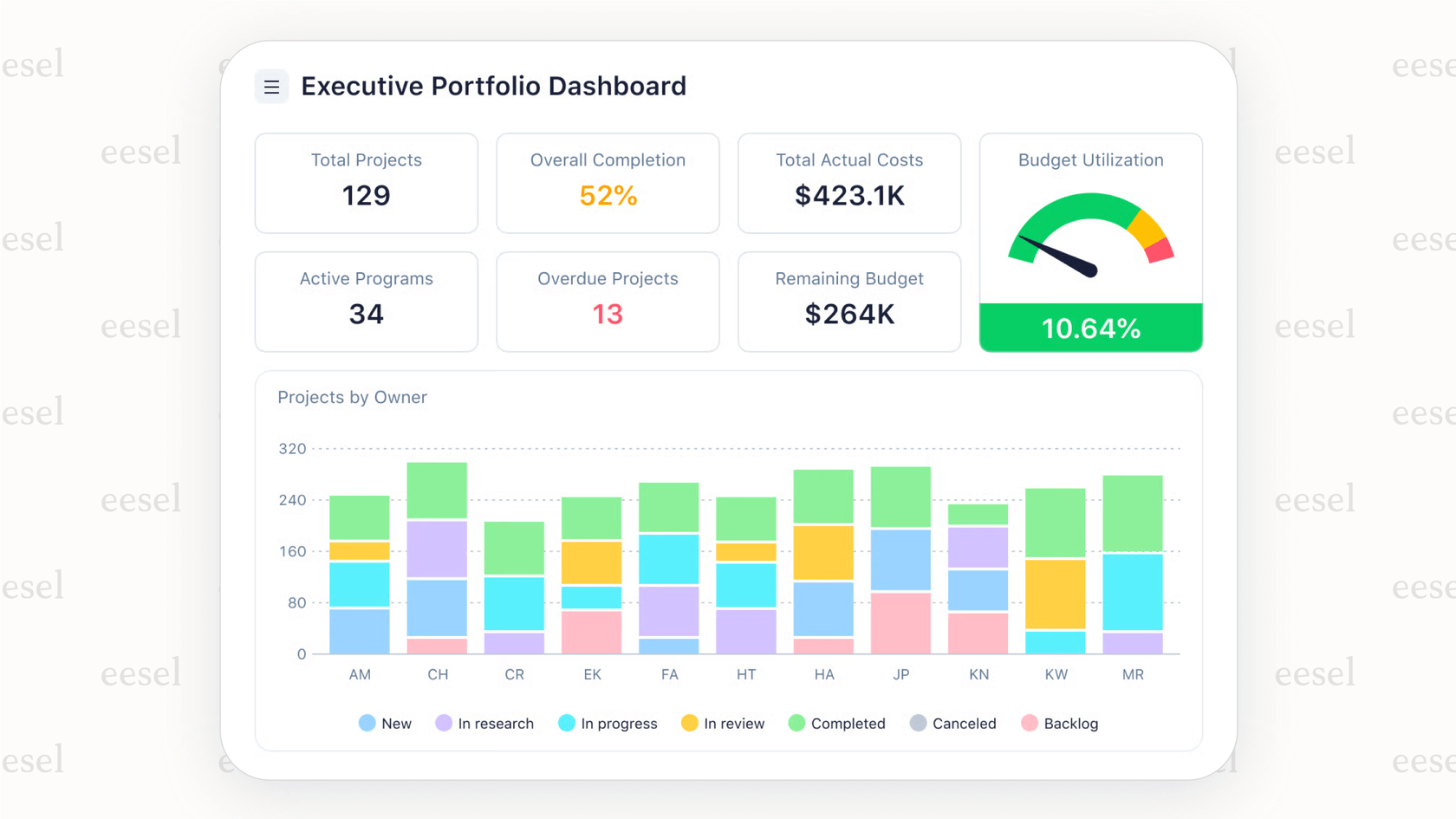The image size is (1456, 819).
Task: Click the Backlog legend dot
Action: point(1029,723)
